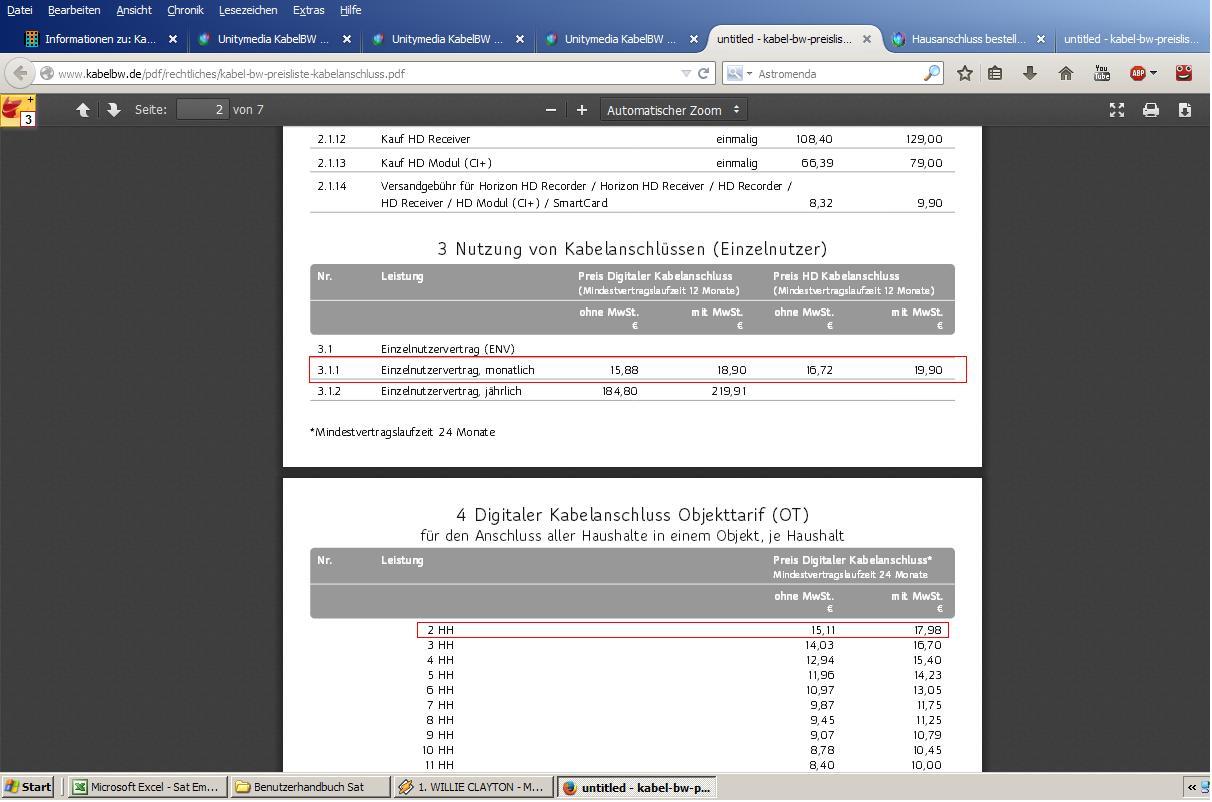Zoom out with the minus button

pos(550,110)
